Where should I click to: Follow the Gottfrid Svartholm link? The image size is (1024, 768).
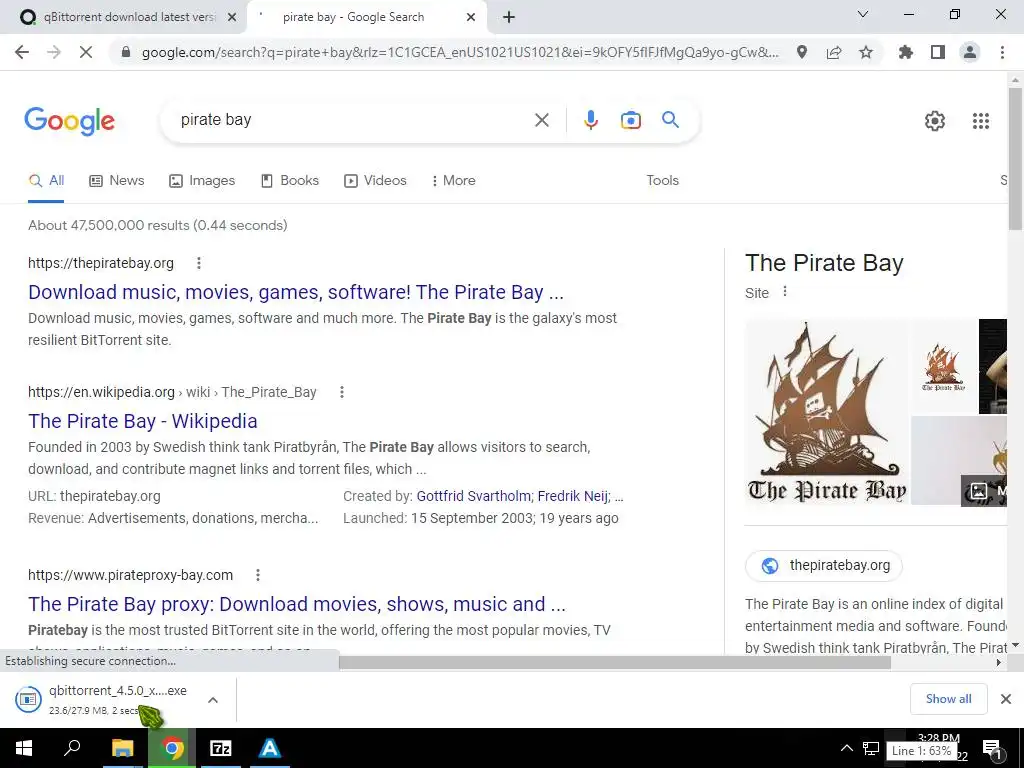473,496
